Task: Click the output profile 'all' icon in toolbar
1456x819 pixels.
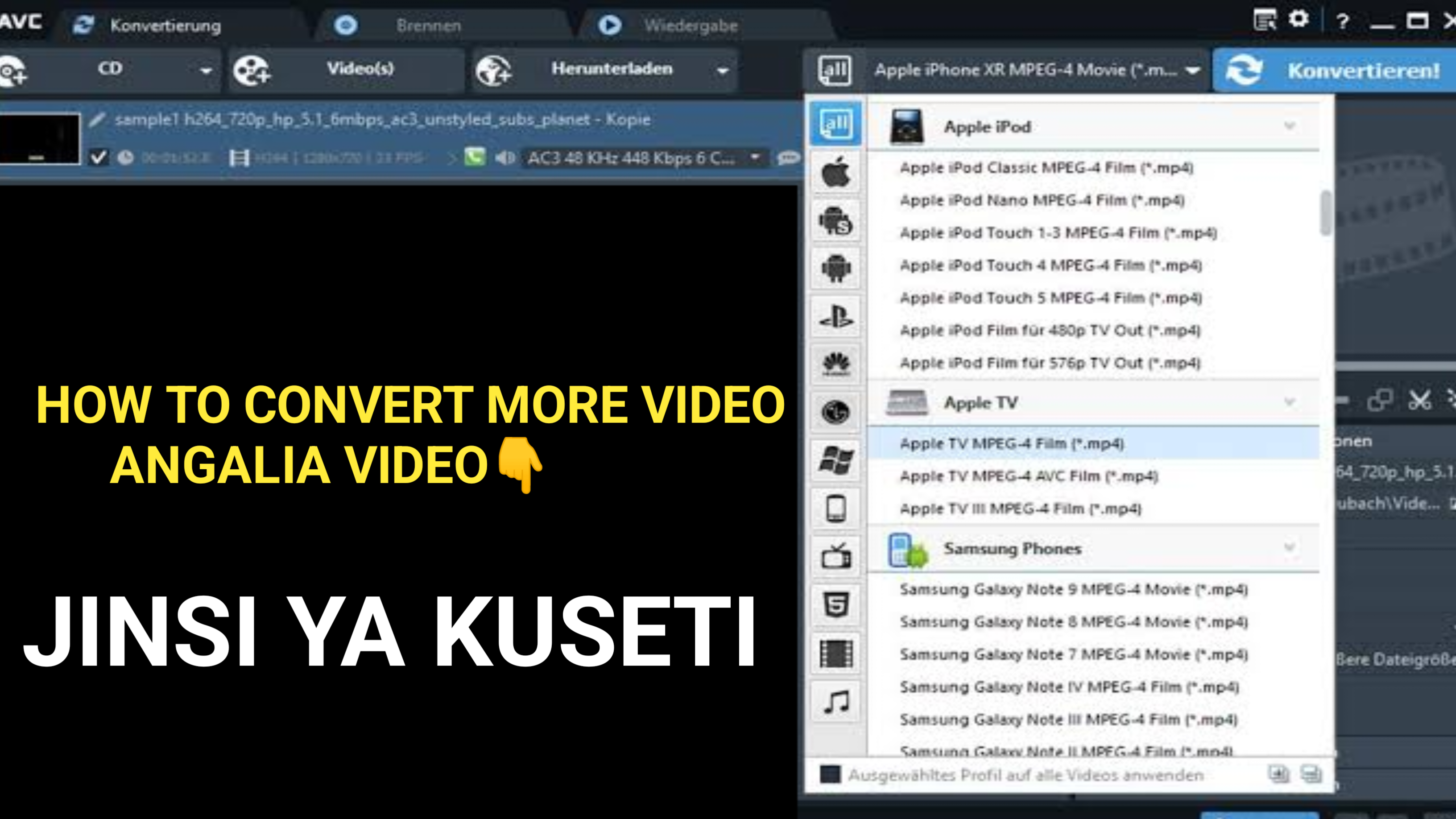Action: (834, 70)
